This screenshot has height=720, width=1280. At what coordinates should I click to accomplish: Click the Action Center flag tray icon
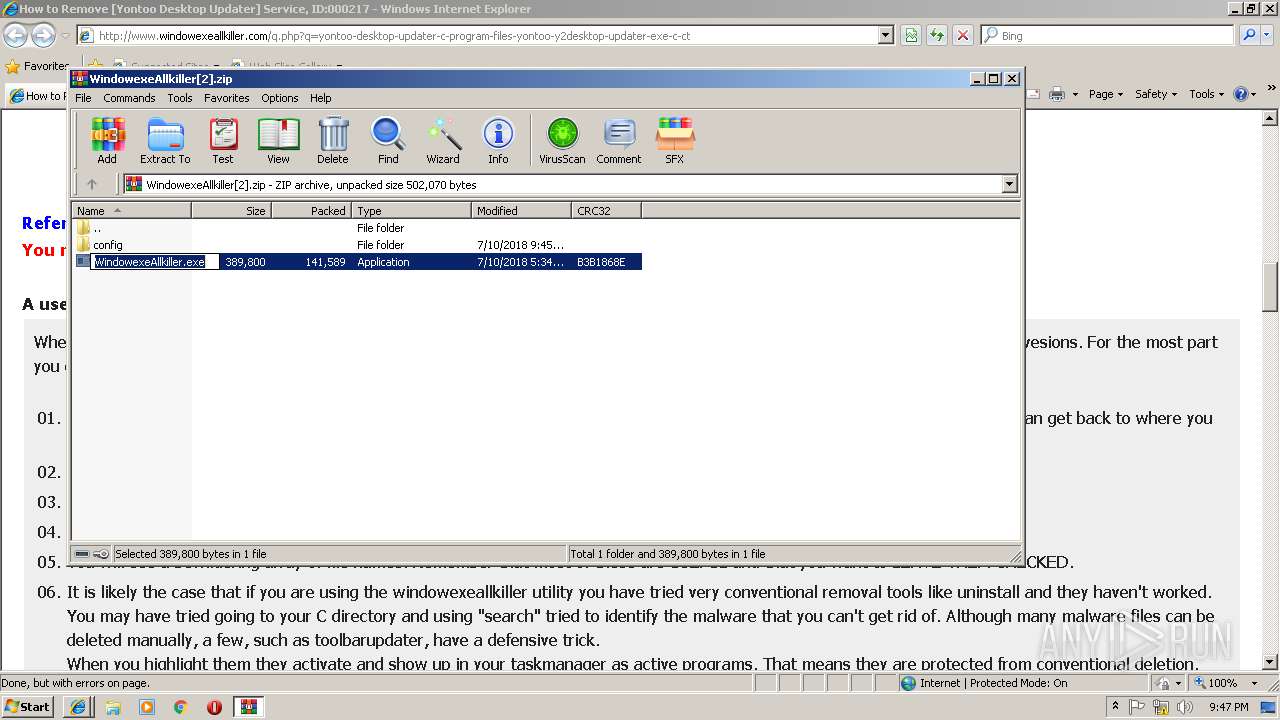tap(1138, 707)
